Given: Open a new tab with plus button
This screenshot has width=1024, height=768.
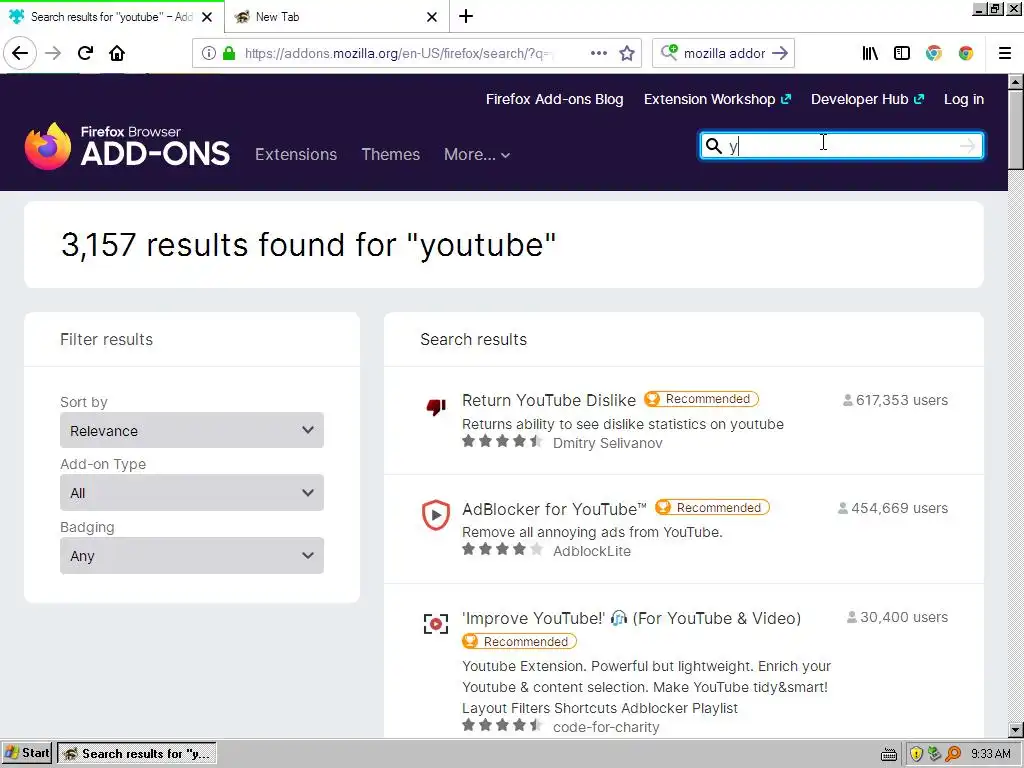Looking at the screenshot, I should pyautogui.click(x=466, y=16).
